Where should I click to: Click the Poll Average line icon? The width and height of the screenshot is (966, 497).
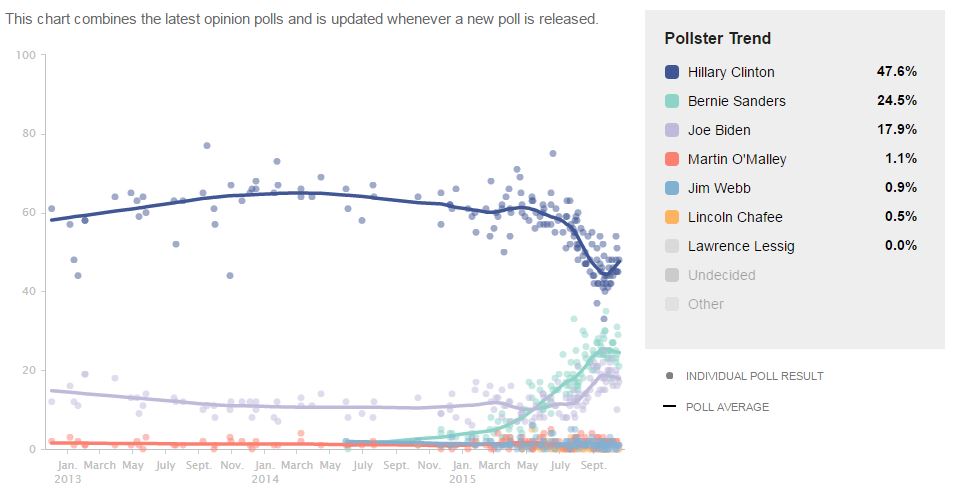[x=669, y=406]
